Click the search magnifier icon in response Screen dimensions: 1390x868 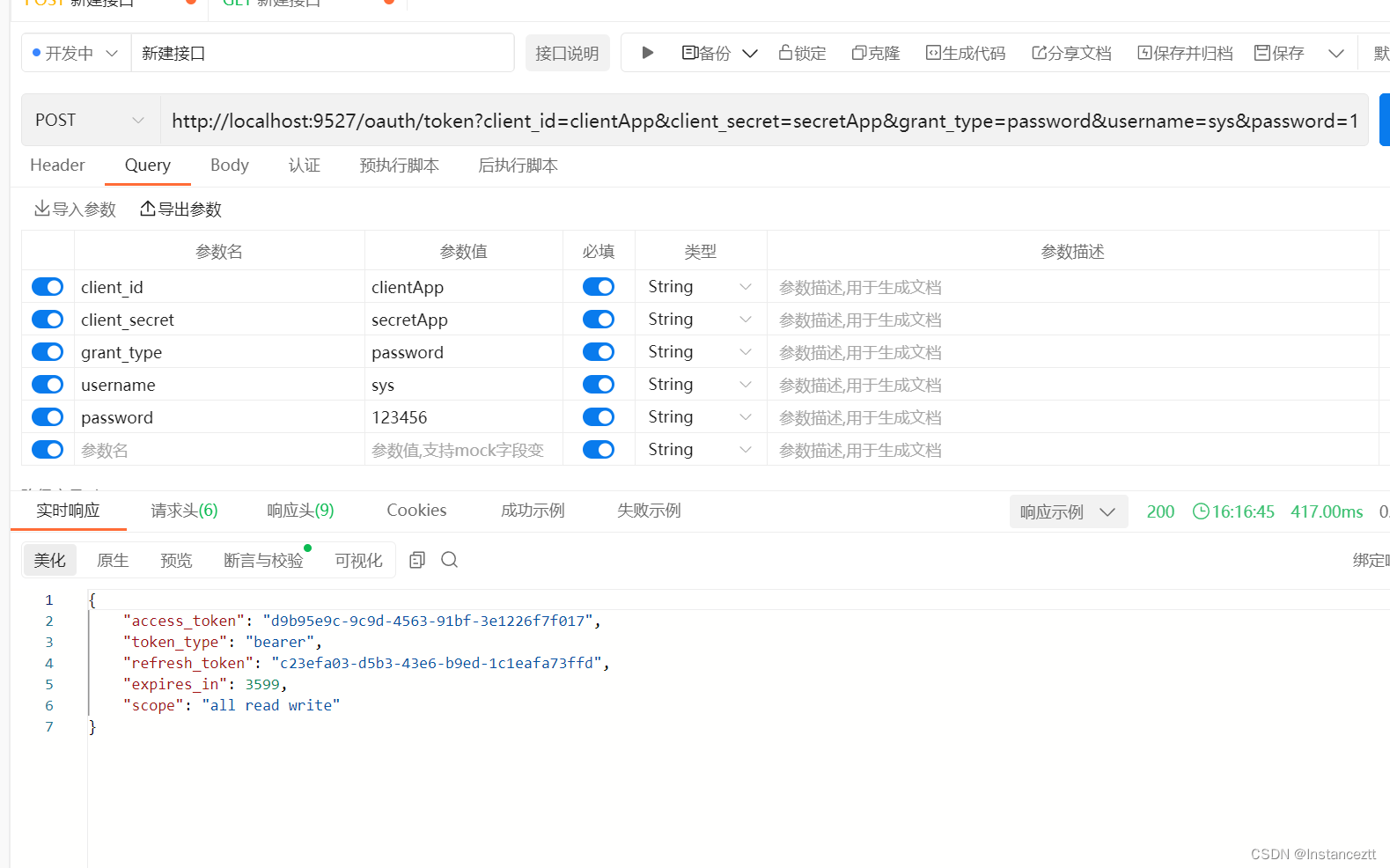(x=449, y=560)
